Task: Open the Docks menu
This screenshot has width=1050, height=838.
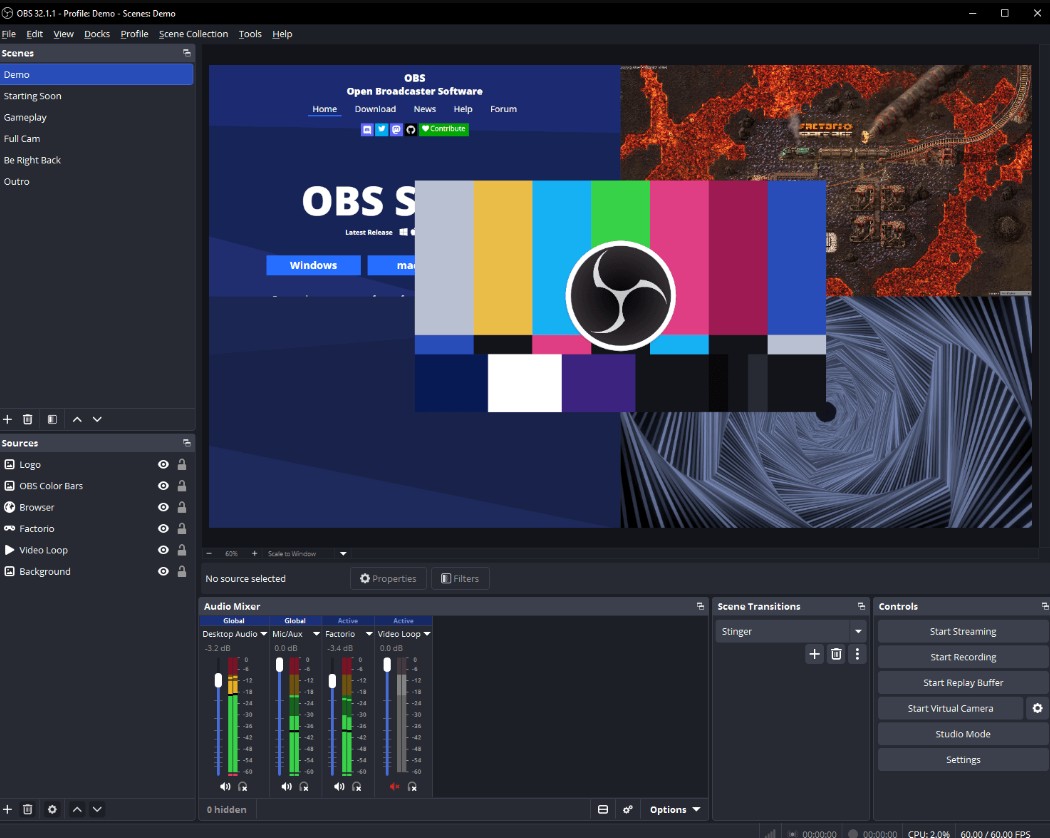Action: click(x=96, y=33)
